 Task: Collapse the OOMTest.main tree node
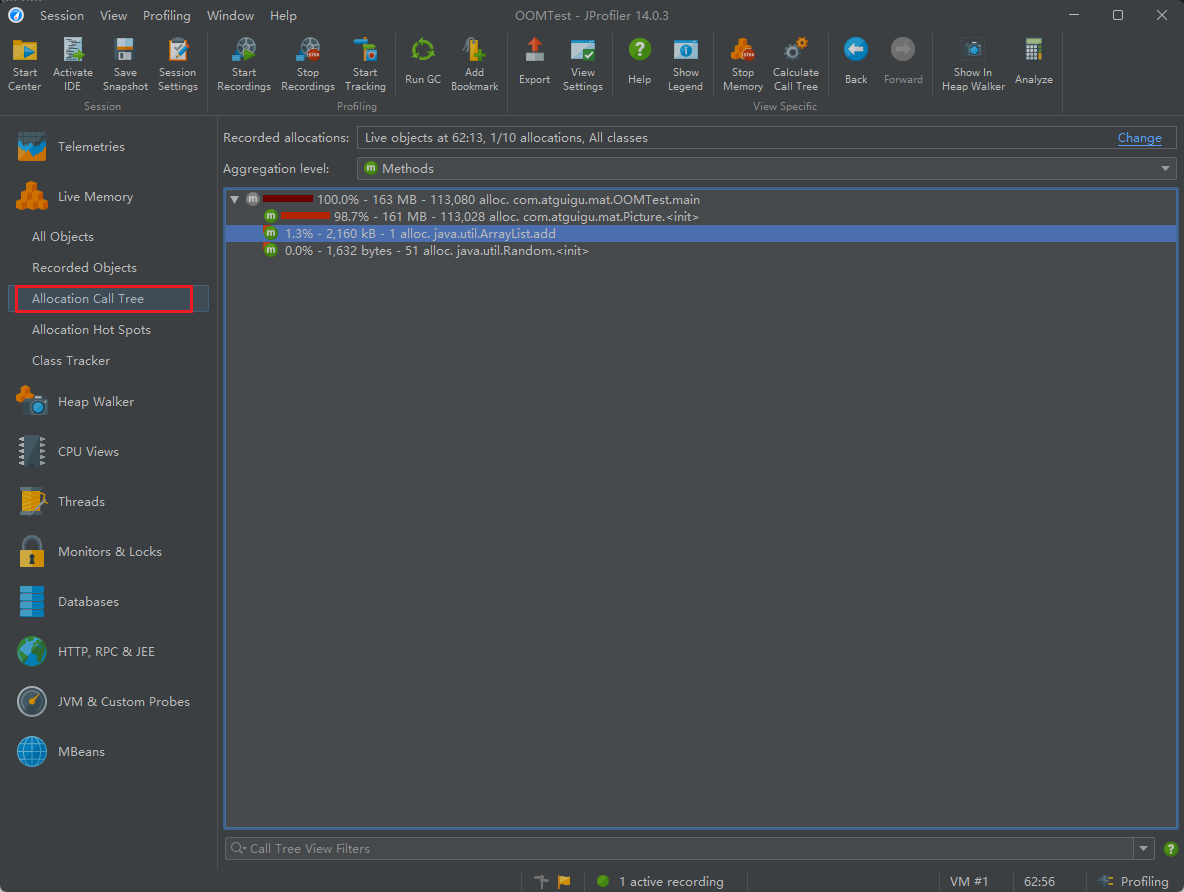point(235,199)
